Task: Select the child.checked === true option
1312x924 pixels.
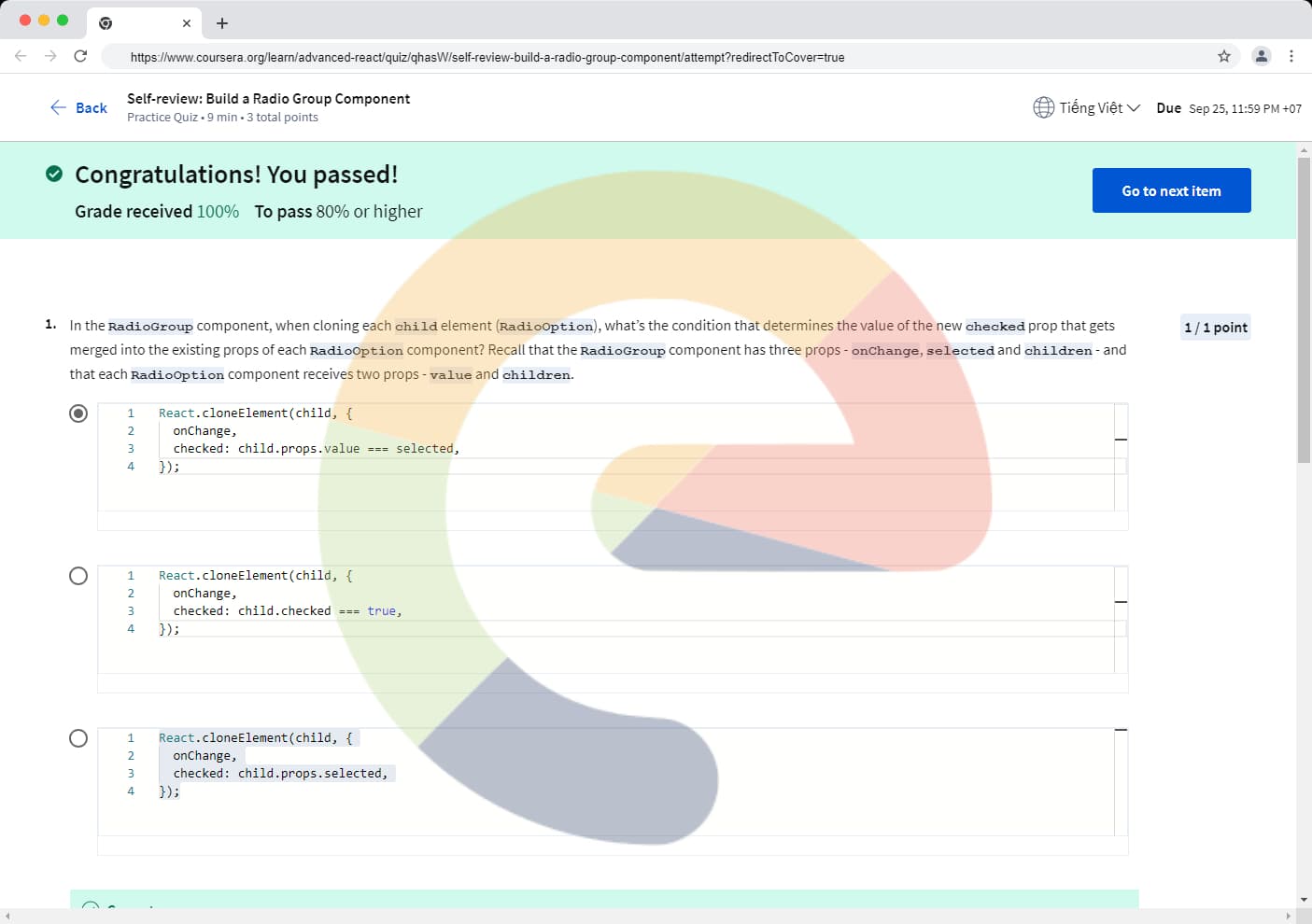Action: tap(78, 575)
